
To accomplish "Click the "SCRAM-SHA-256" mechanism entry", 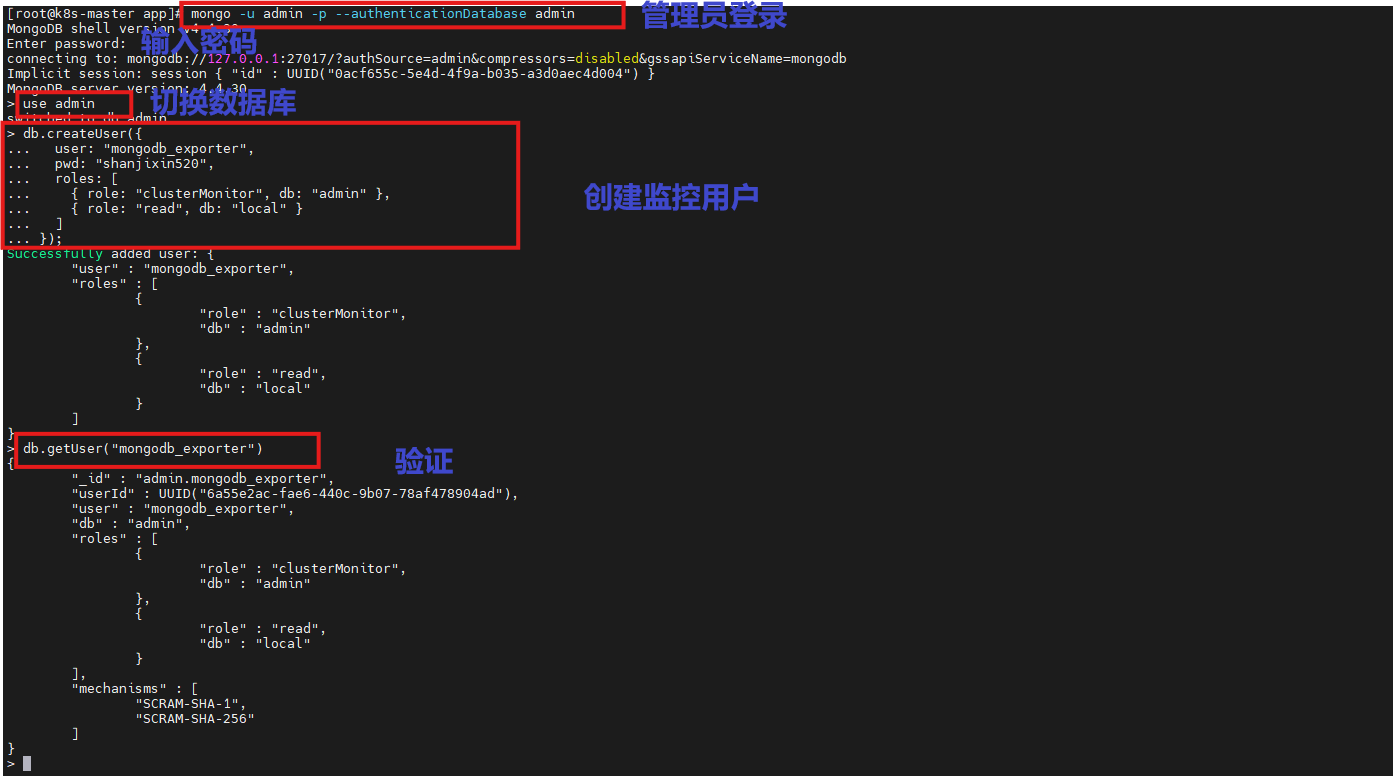I will coord(195,719).
